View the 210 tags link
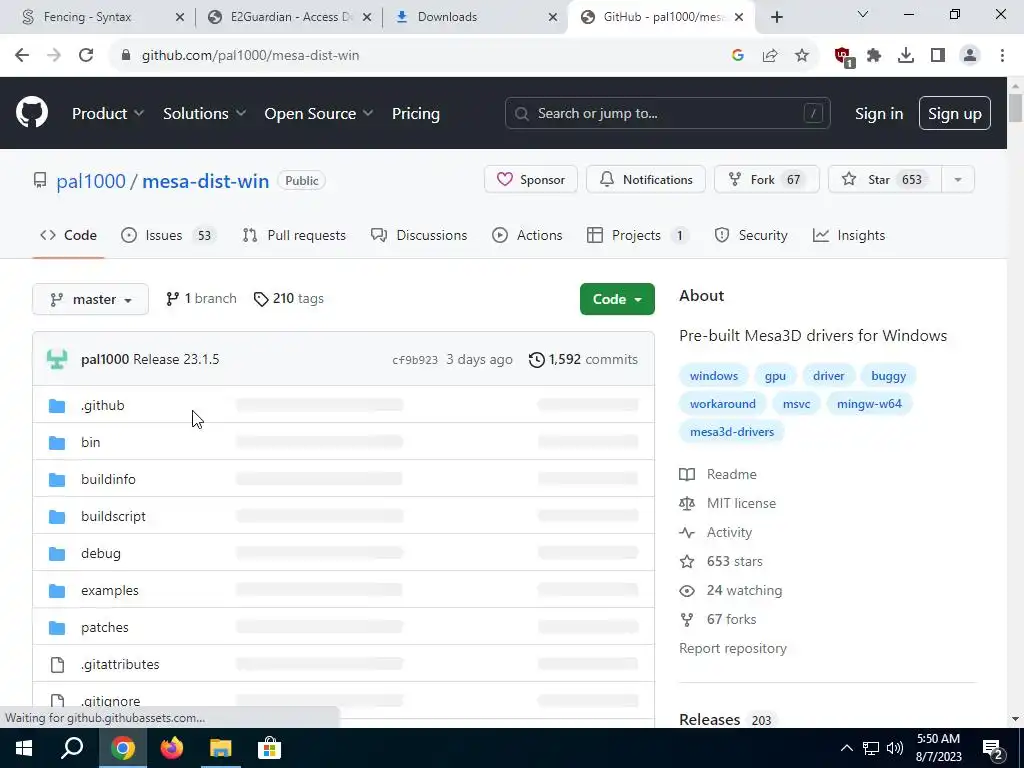This screenshot has width=1024, height=768. [x=289, y=298]
